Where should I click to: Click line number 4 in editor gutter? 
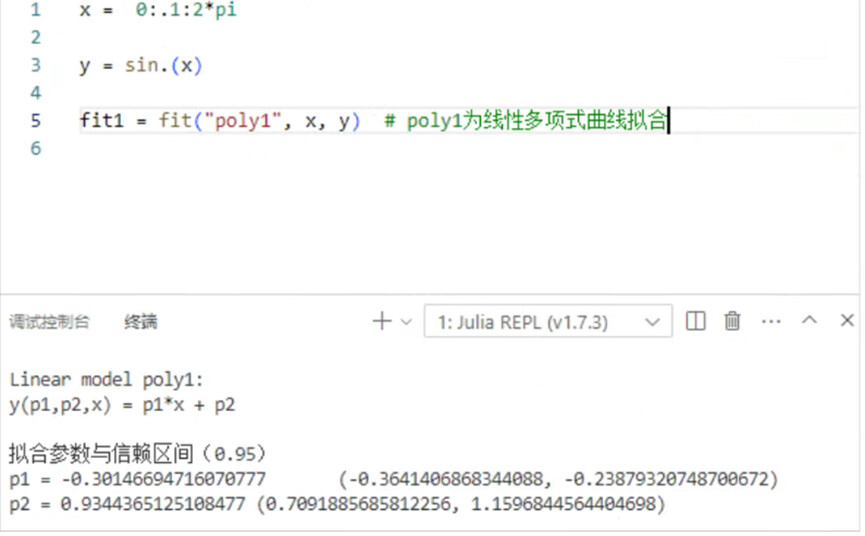[36, 93]
